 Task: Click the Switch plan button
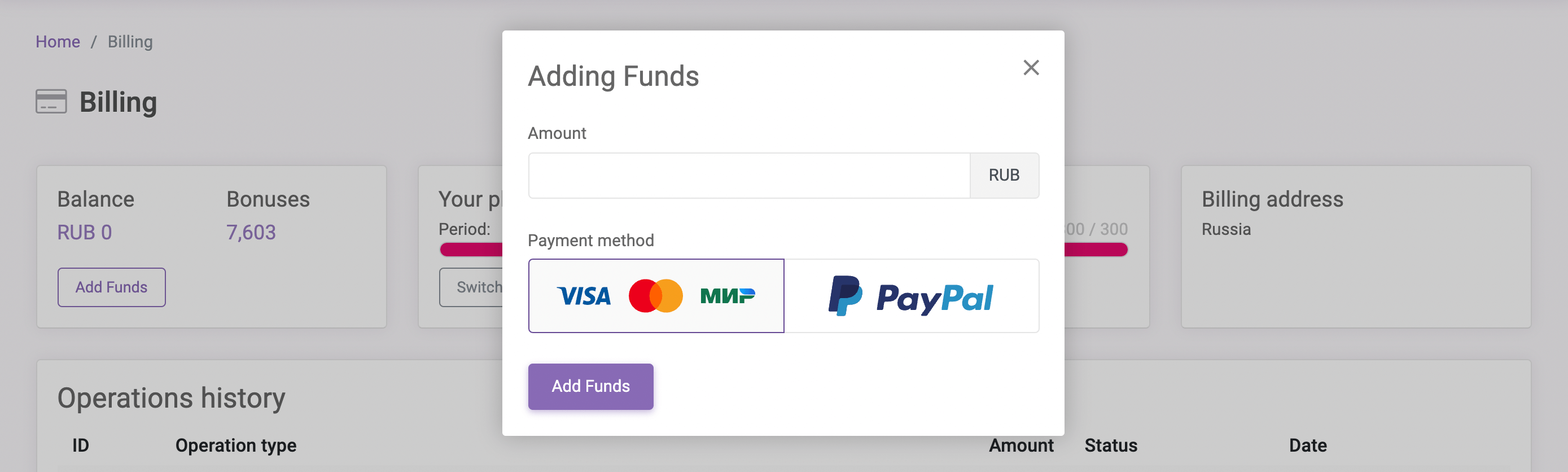pyautogui.click(x=471, y=287)
